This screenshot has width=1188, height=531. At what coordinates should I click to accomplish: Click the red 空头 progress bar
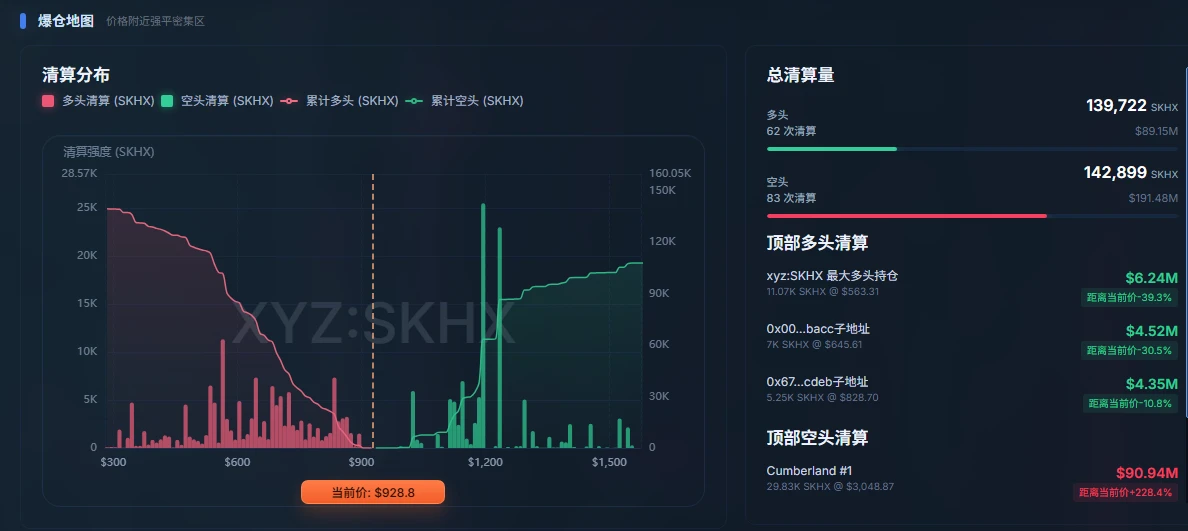pos(907,216)
